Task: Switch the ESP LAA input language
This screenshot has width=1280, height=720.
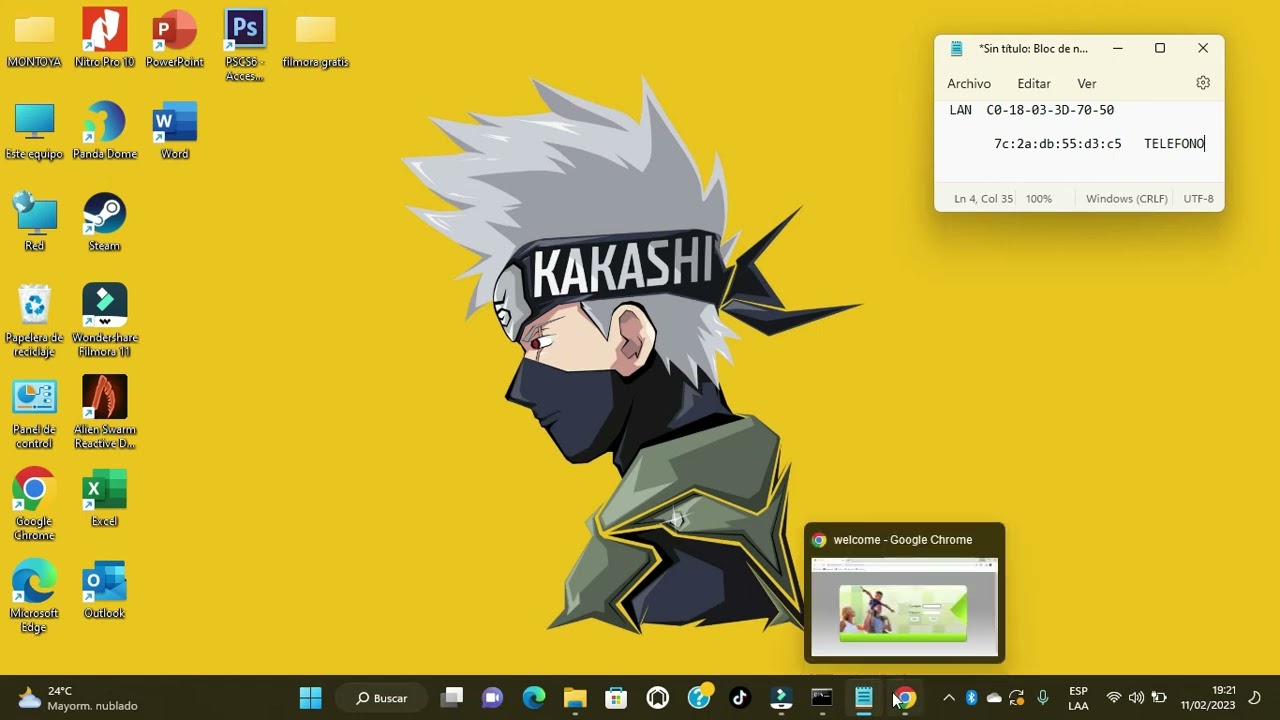Action: (x=1078, y=698)
